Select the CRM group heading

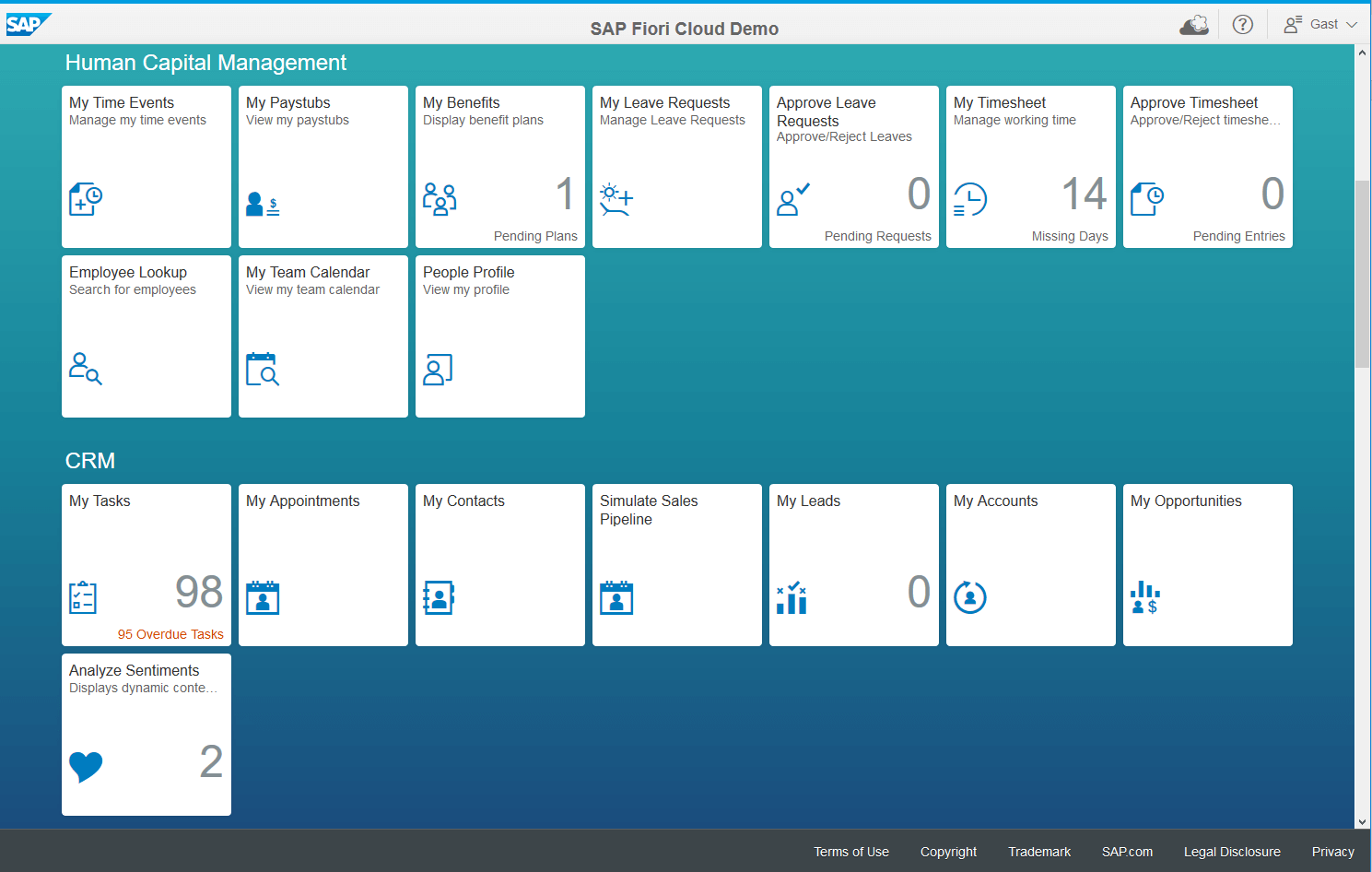point(90,461)
